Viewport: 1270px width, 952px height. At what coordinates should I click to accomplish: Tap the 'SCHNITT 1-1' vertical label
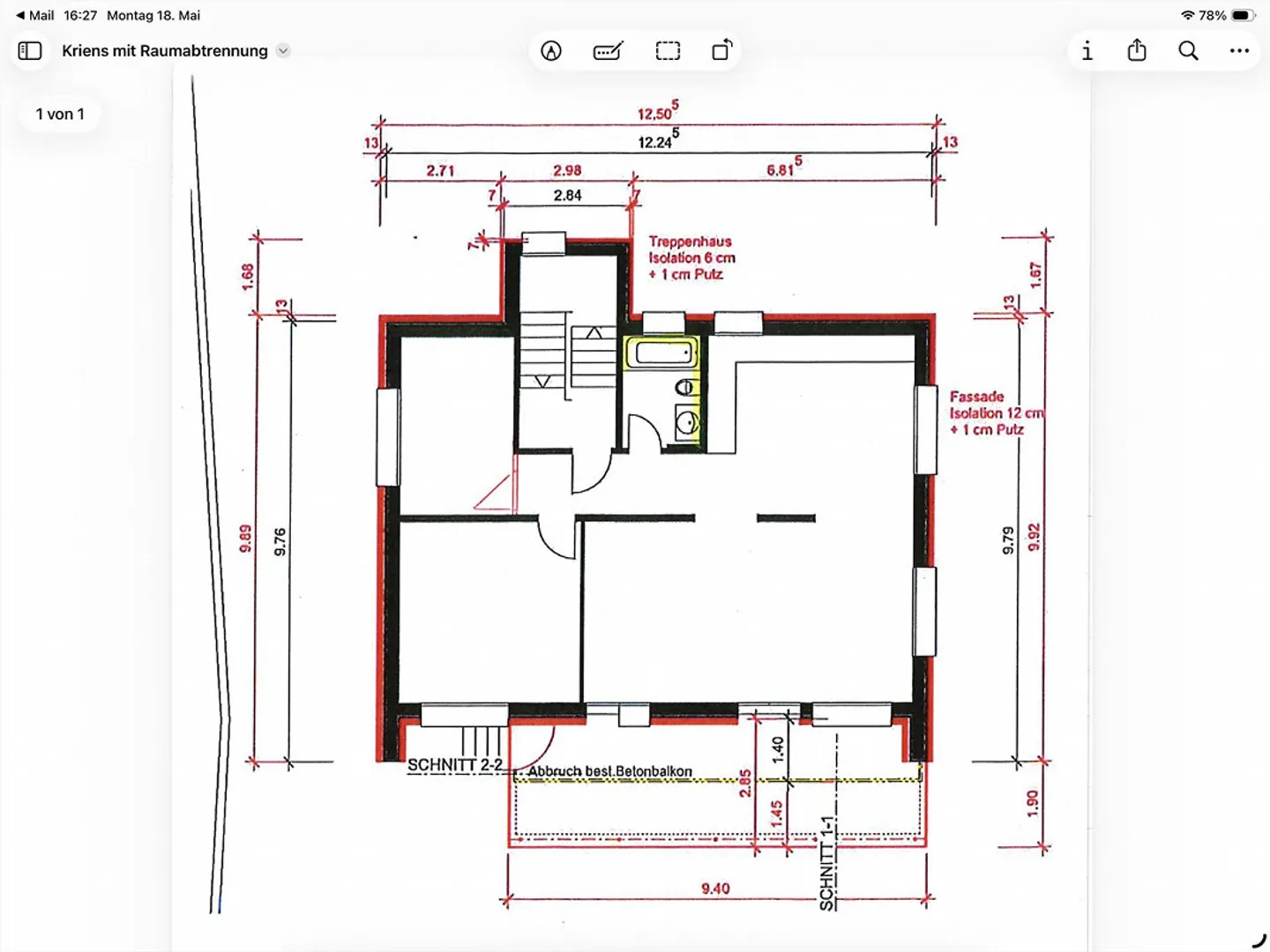tap(826, 864)
